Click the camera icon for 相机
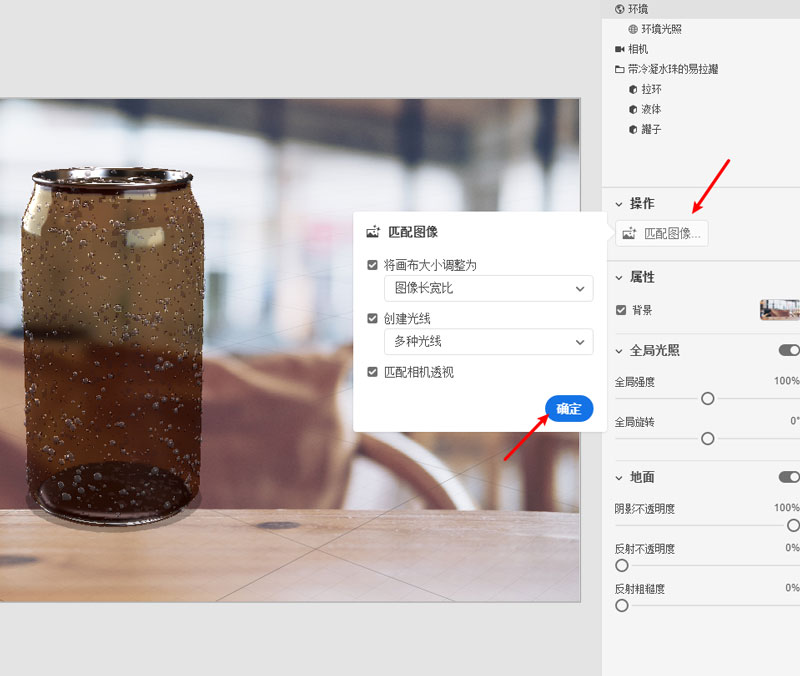This screenshot has width=800, height=676. [x=620, y=49]
